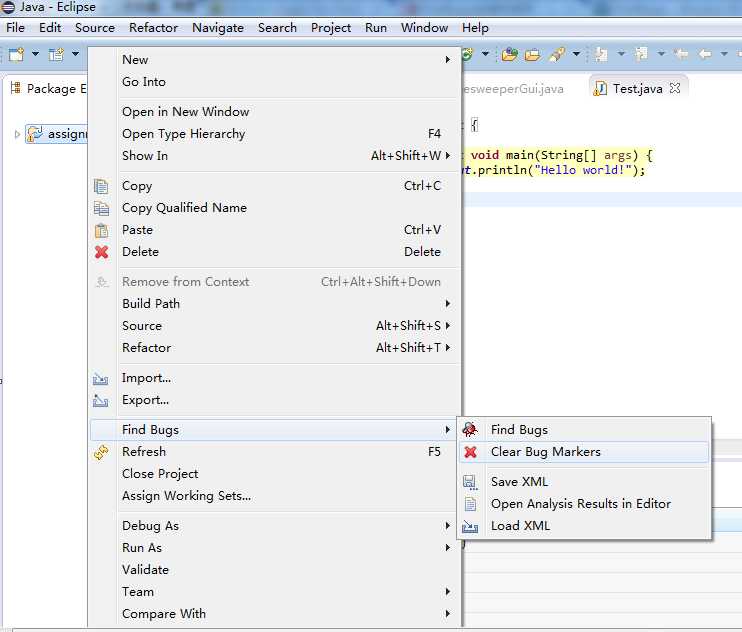Expand the assign project tree node

click(x=17, y=134)
